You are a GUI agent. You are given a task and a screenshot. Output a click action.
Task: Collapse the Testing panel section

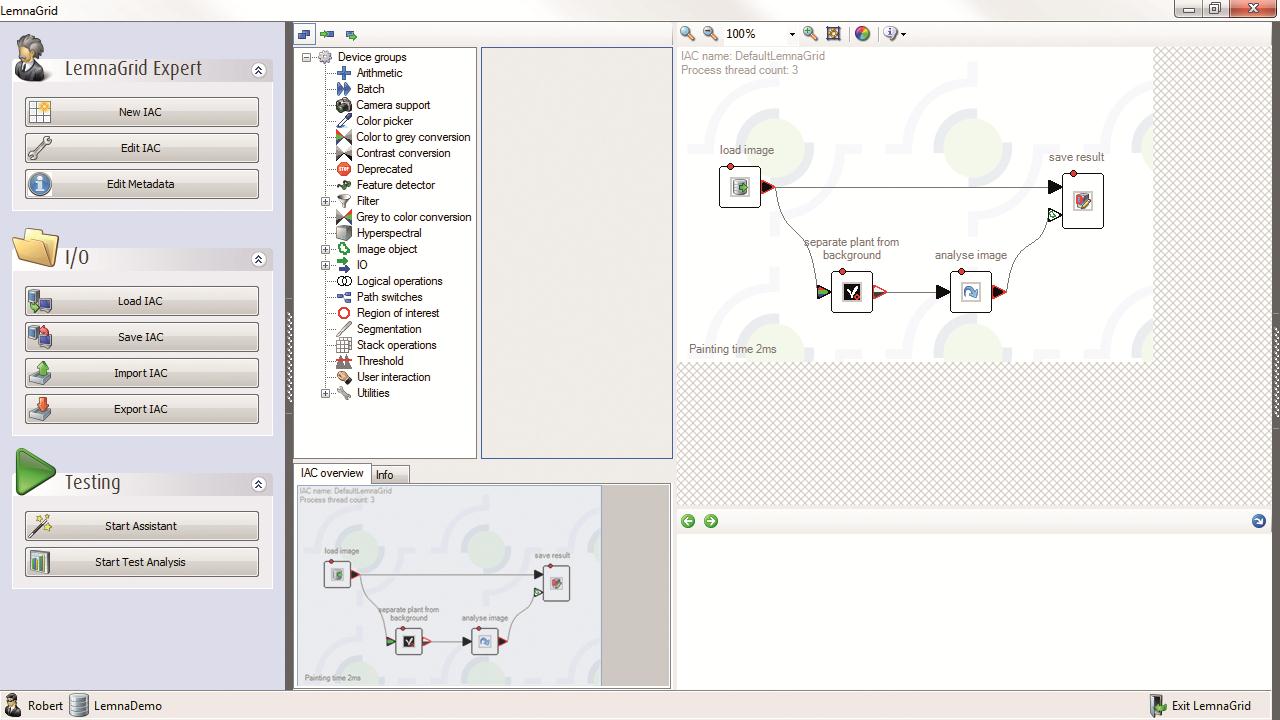(258, 484)
